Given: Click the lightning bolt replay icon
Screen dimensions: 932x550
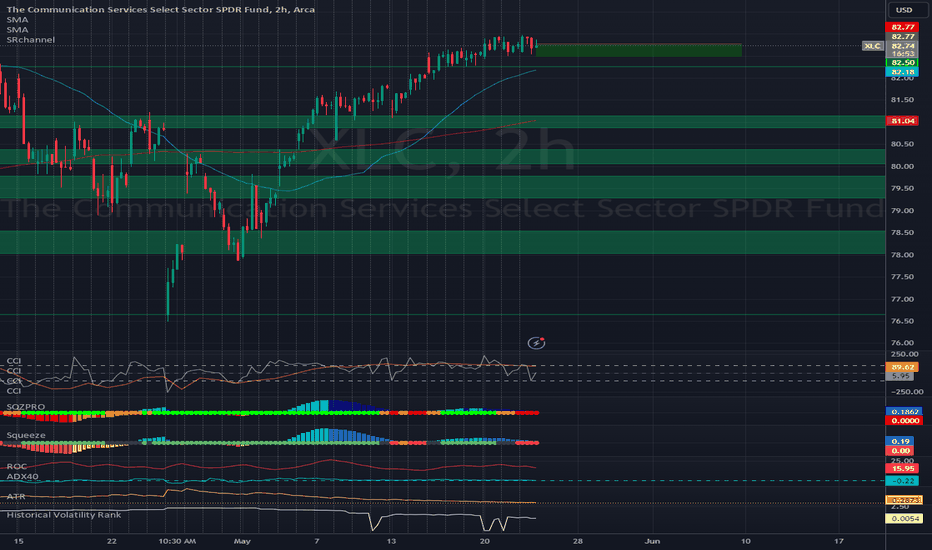Looking at the screenshot, I should 536,342.
